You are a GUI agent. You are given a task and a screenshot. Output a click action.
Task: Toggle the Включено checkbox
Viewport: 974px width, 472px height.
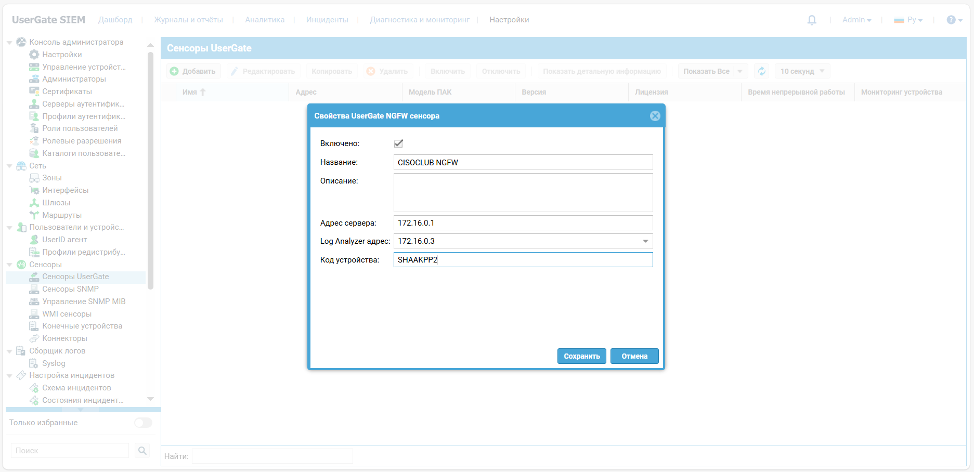point(399,143)
